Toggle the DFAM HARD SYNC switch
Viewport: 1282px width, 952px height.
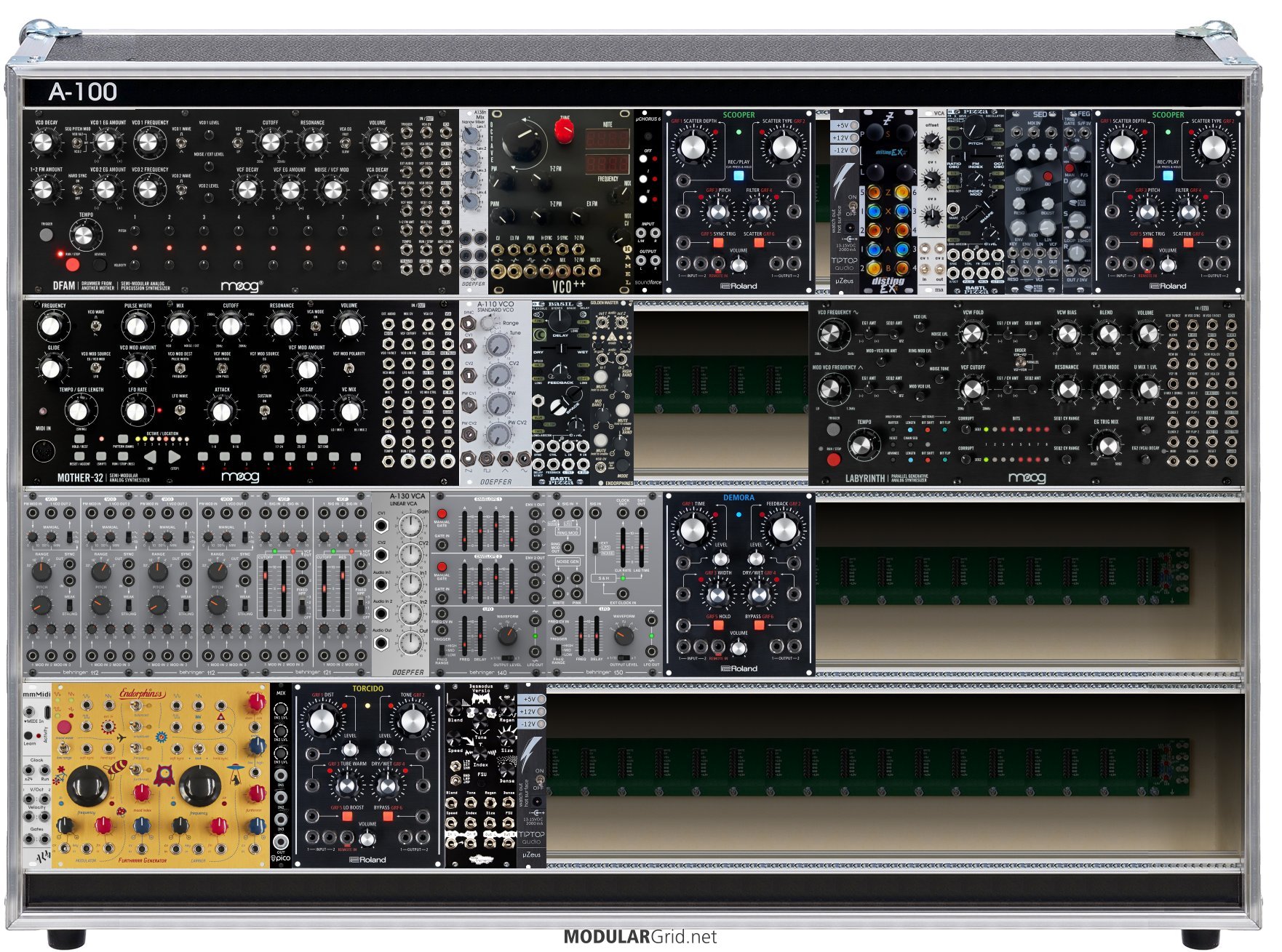click(77, 190)
